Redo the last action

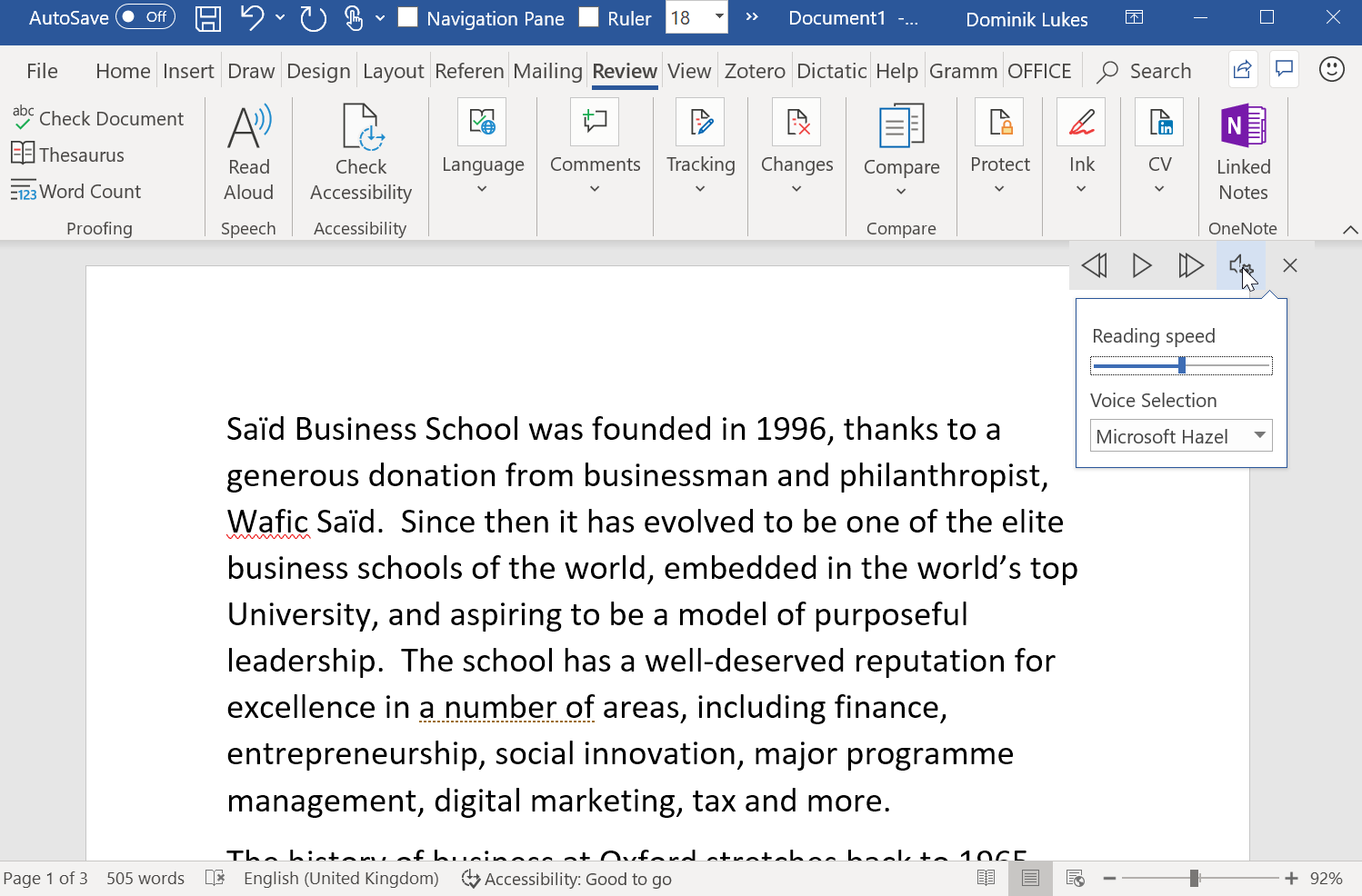pyautogui.click(x=313, y=18)
